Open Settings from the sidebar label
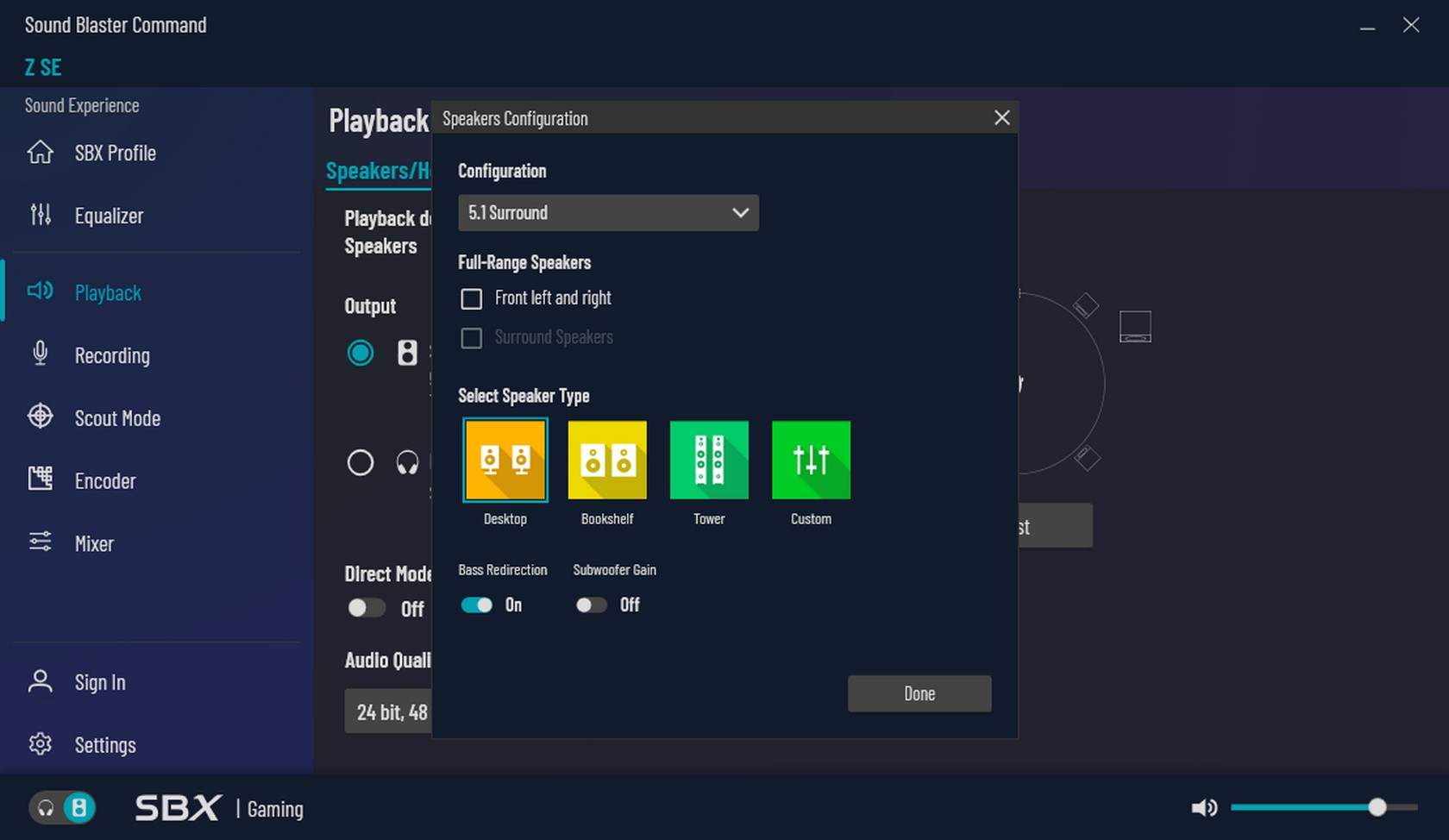 [105, 745]
